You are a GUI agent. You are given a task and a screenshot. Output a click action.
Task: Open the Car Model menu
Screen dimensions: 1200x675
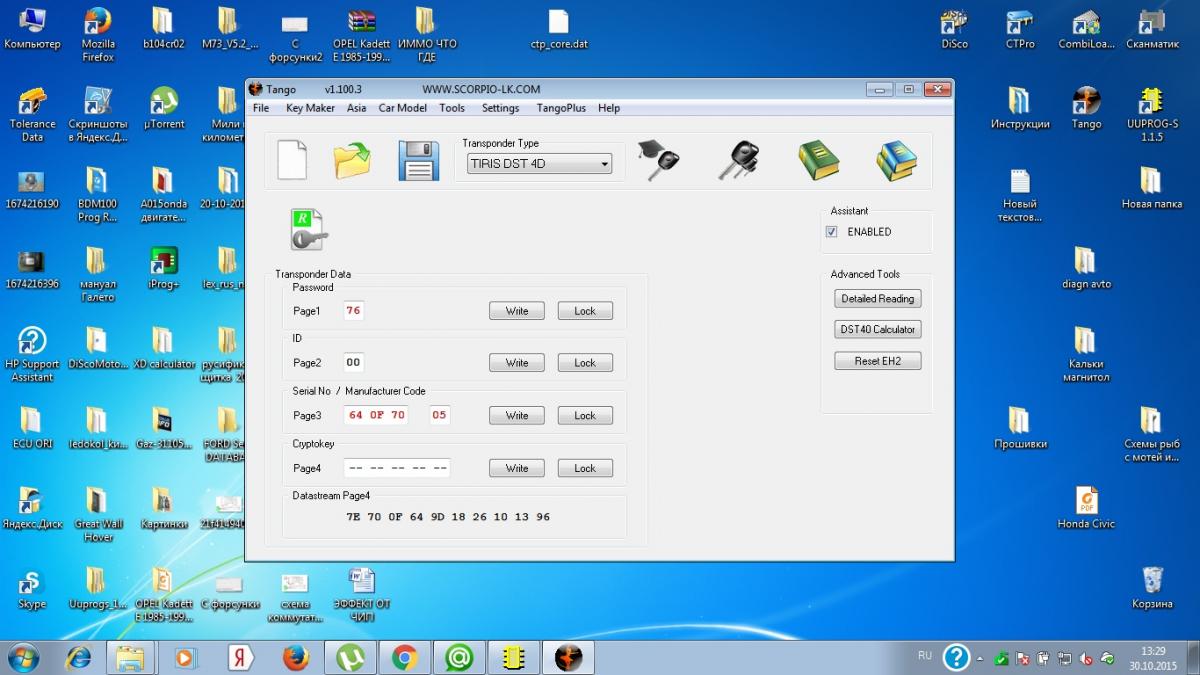click(x=402, y=108)
